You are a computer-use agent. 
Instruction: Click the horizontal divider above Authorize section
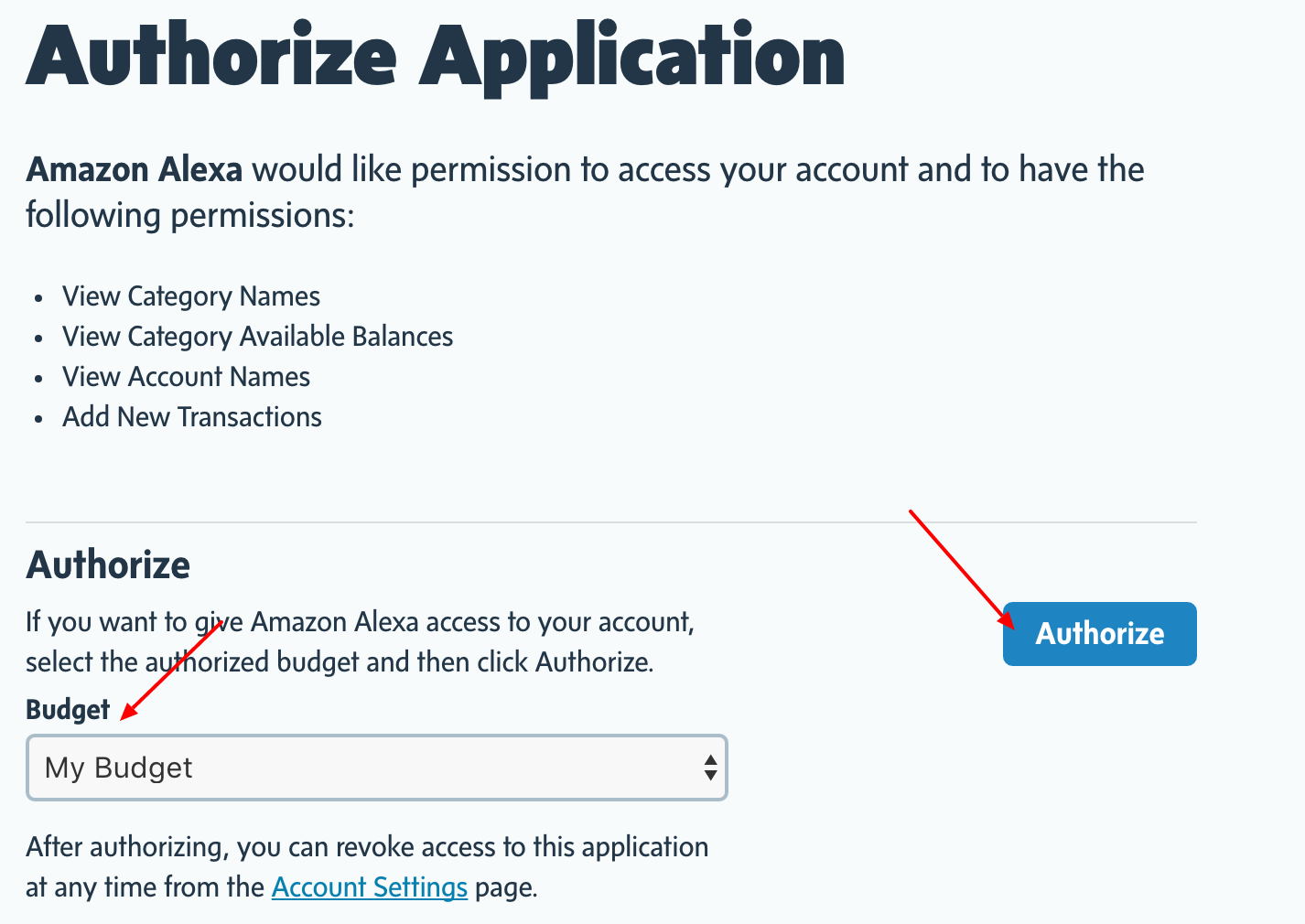[611, 522]
